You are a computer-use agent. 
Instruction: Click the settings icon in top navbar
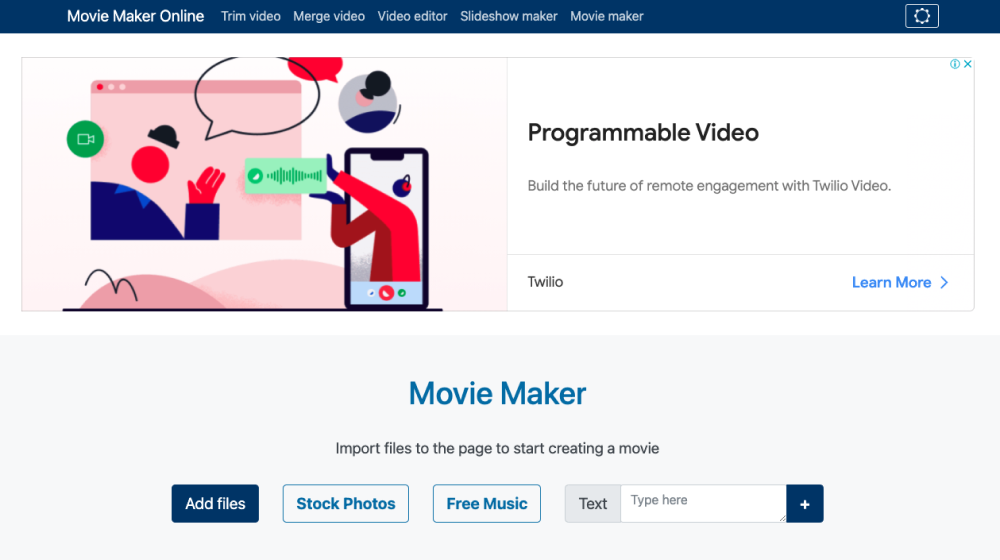pyautogui.click(x=921, y=16)
